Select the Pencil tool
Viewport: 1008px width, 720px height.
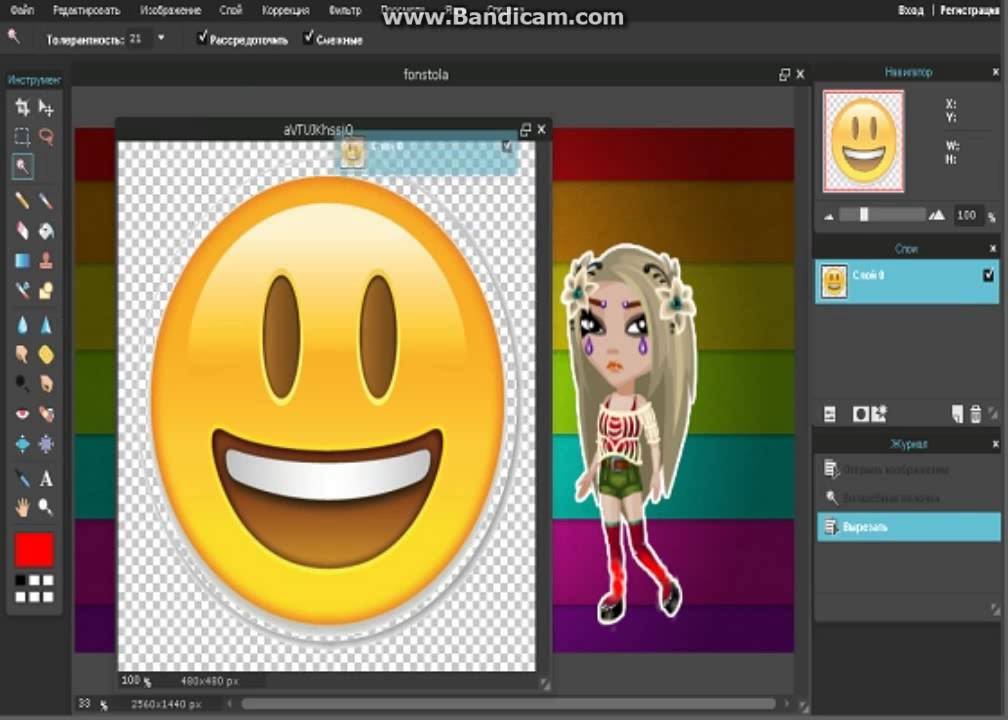point(22,201)
